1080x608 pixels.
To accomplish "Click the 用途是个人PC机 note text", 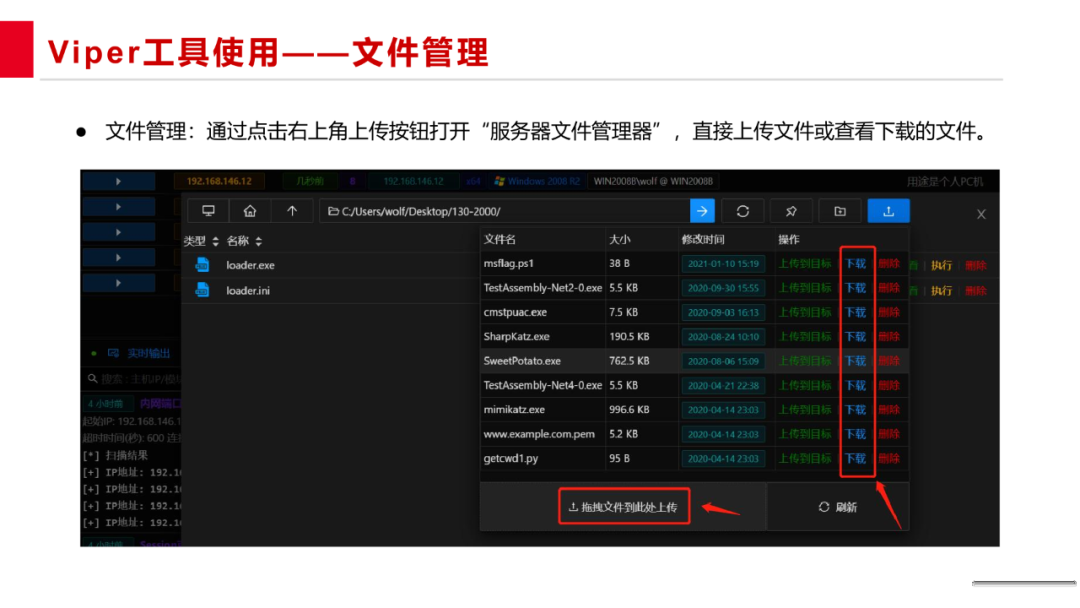I will [x=945, y=182].
